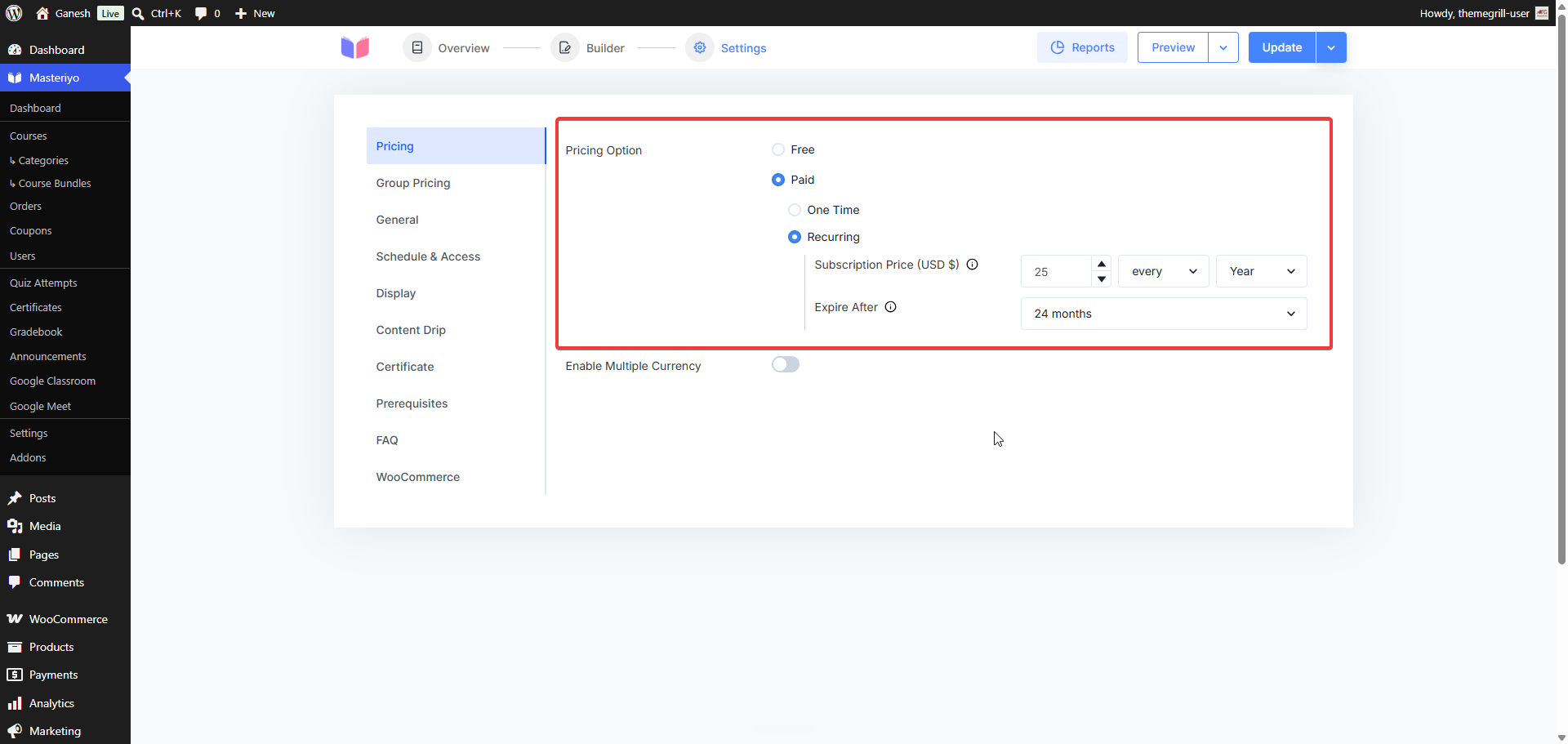Click the Live status badge

[x=110, y=13]
